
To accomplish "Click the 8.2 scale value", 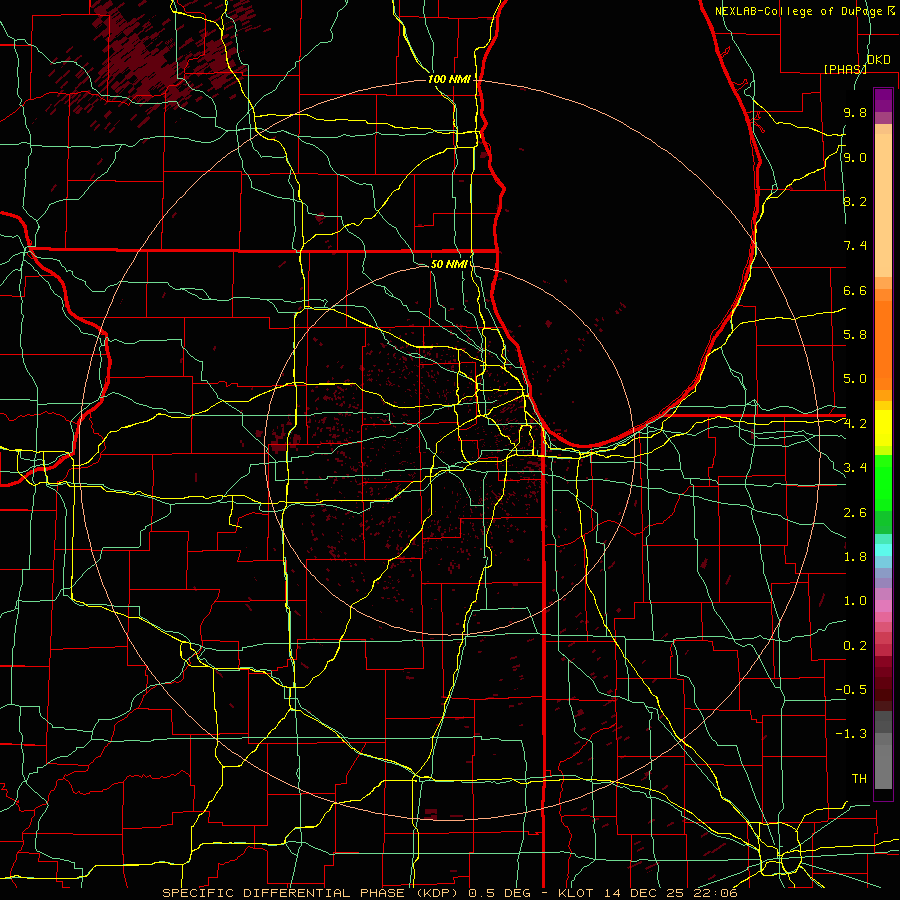I will tap(855, 201).
